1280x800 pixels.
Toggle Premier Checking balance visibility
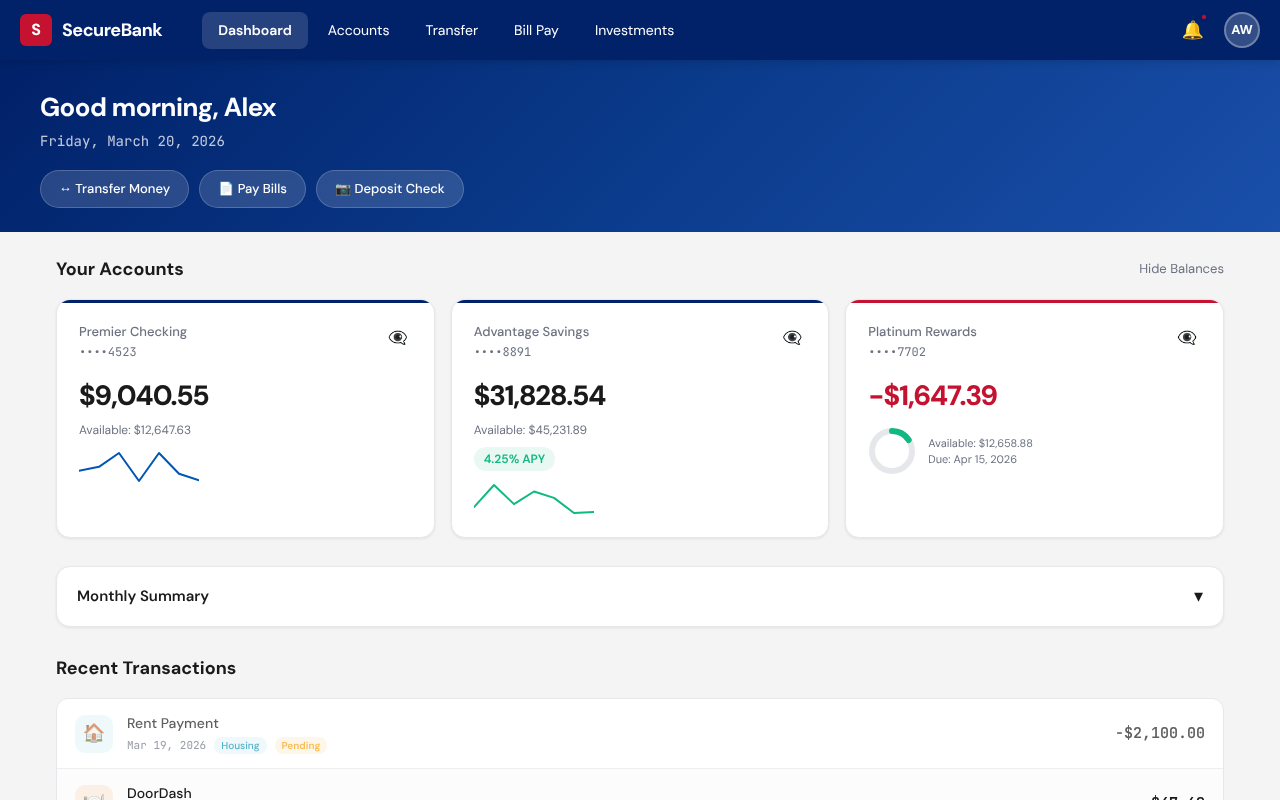click(x=398, y=337)
